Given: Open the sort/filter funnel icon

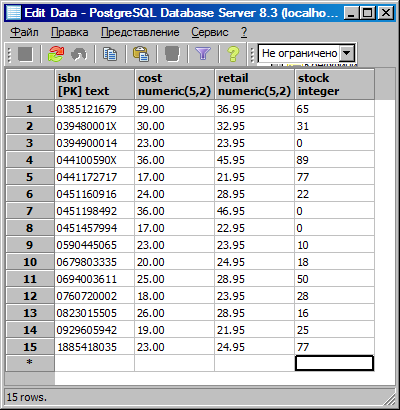Looking at the screenshot, I should click(x=203, y=54).
